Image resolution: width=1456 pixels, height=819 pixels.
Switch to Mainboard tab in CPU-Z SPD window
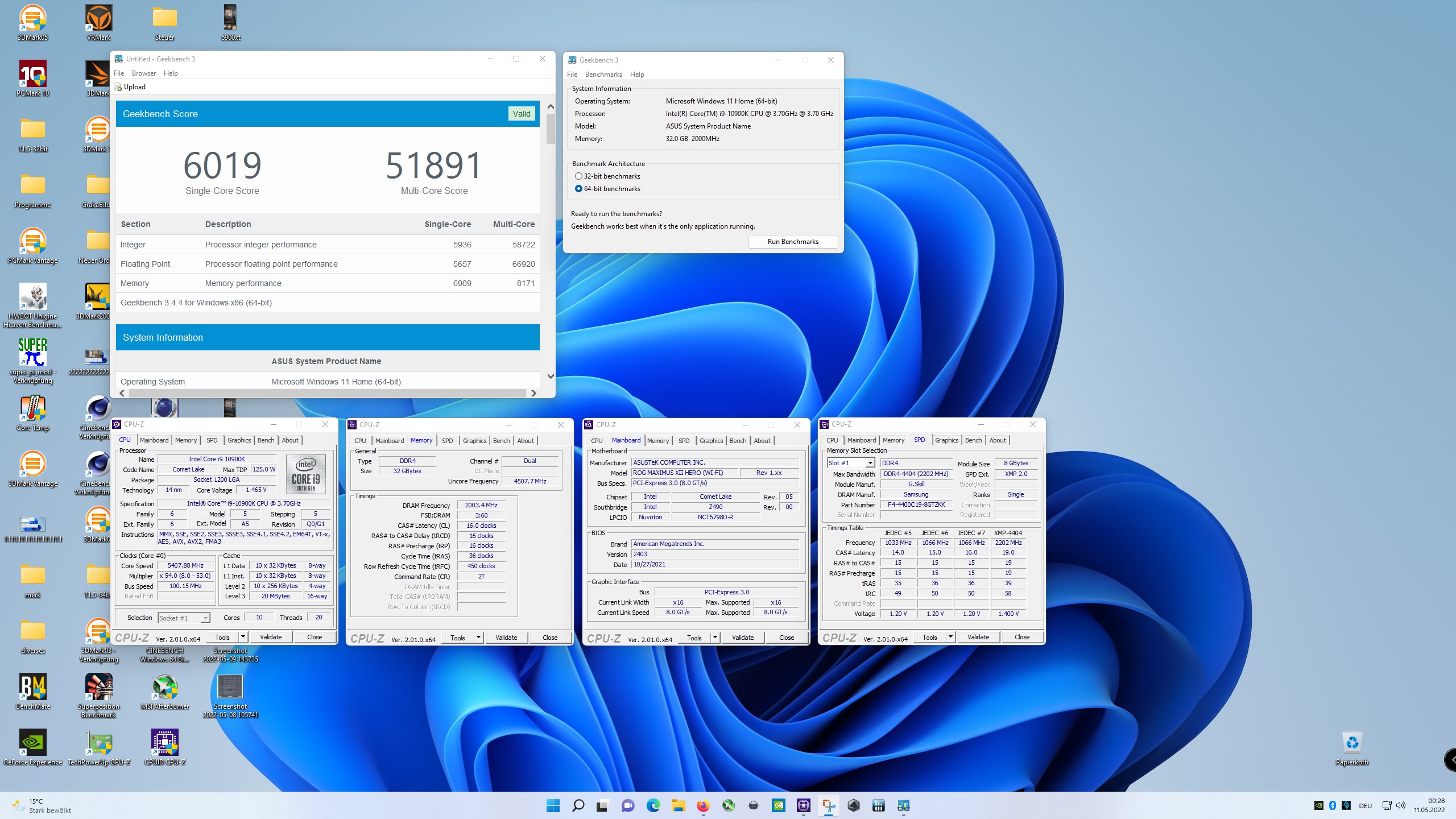pos(862,440)
